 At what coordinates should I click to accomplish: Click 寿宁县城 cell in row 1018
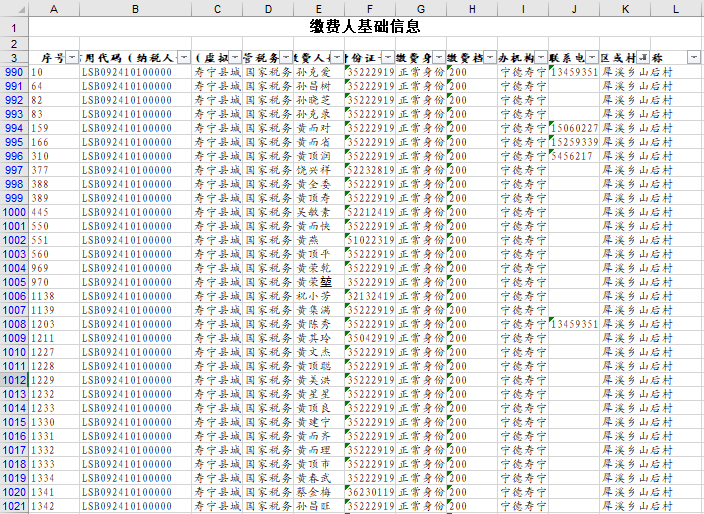tap(217, 464)
